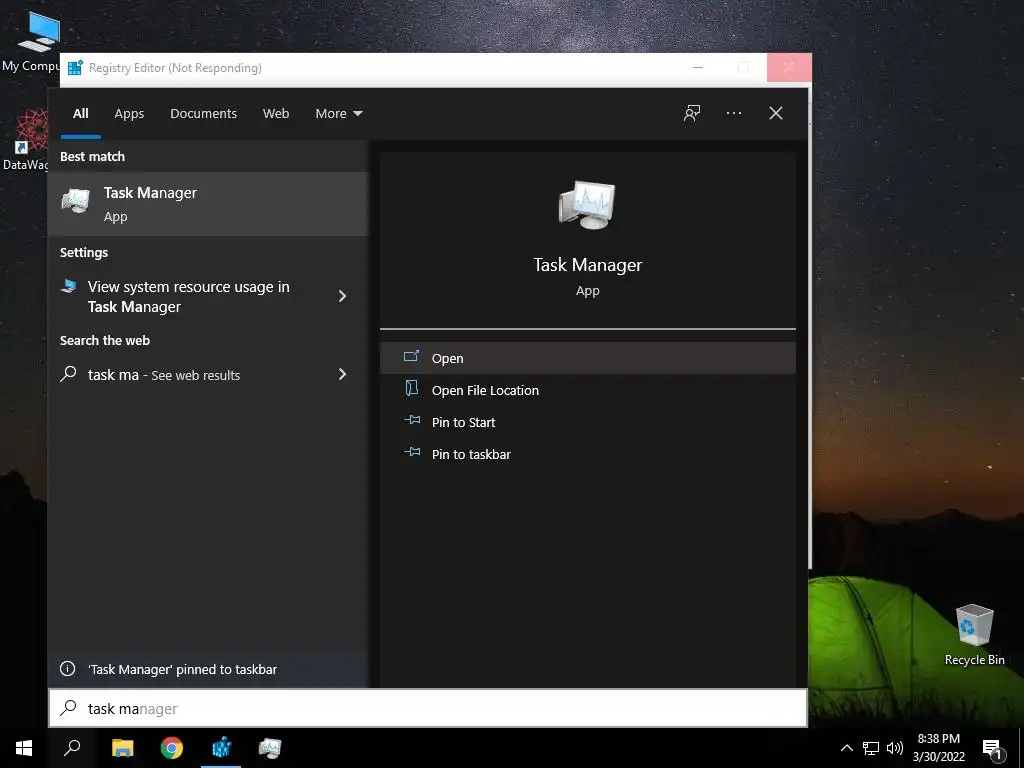This screenshot has height=768, width=1024.
Task: Open the Windows Start button
Action: 24,748
